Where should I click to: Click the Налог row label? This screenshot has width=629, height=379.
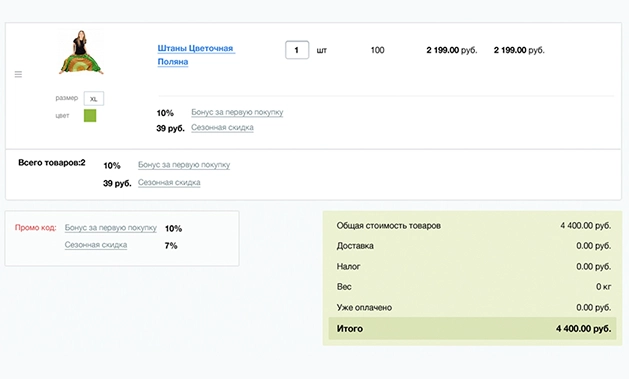(348, 266)
